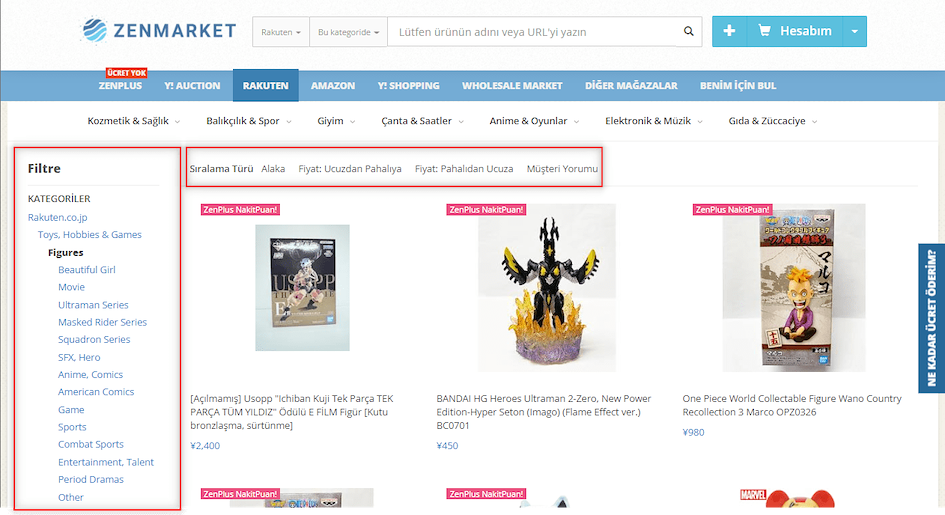Select the Figures category
Viewport: 945px width, 515px height.
pyautogui.click(x=66, y=252)
